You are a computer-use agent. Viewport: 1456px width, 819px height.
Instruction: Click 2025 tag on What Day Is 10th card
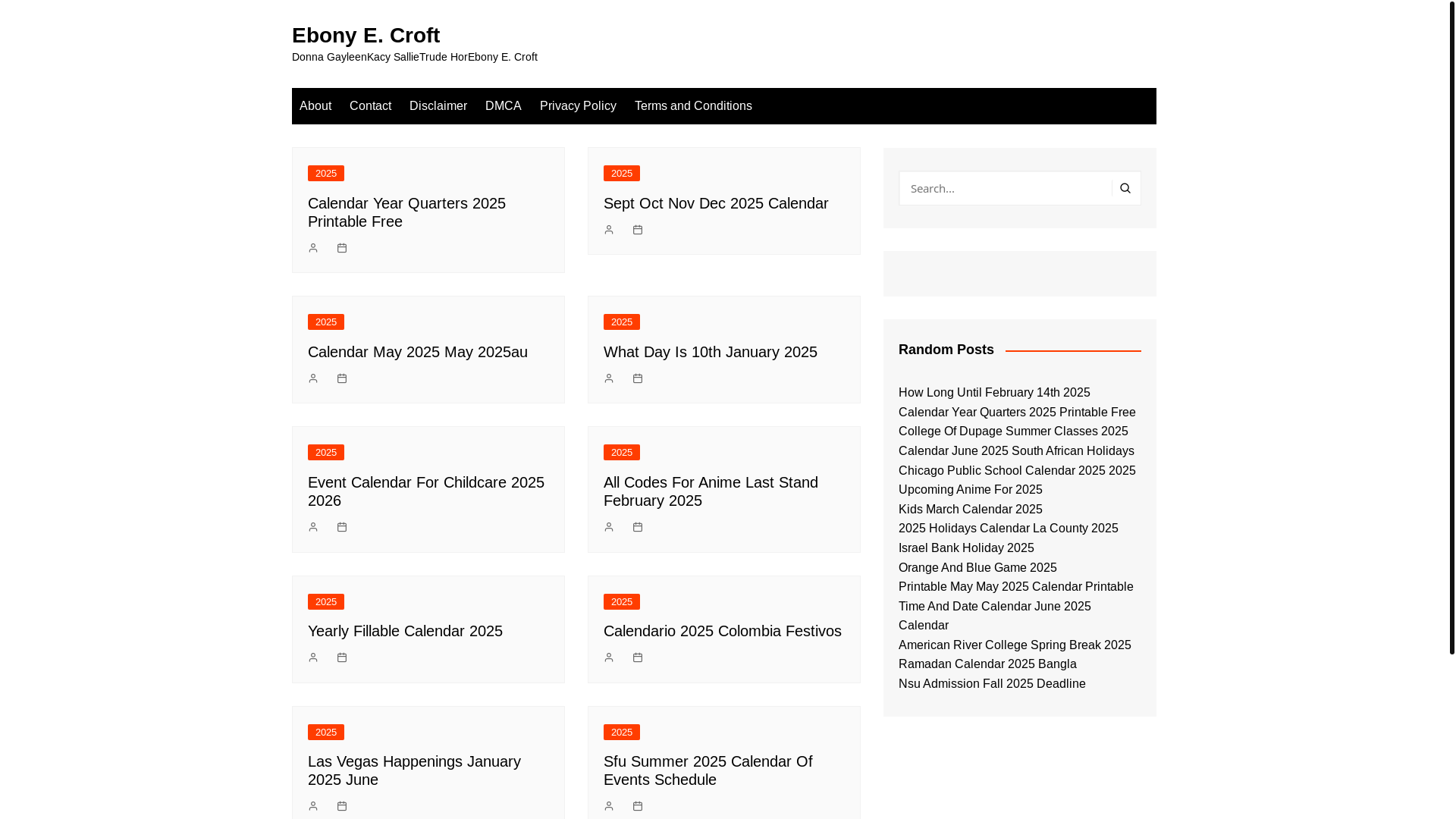click(x=622, y=322)
